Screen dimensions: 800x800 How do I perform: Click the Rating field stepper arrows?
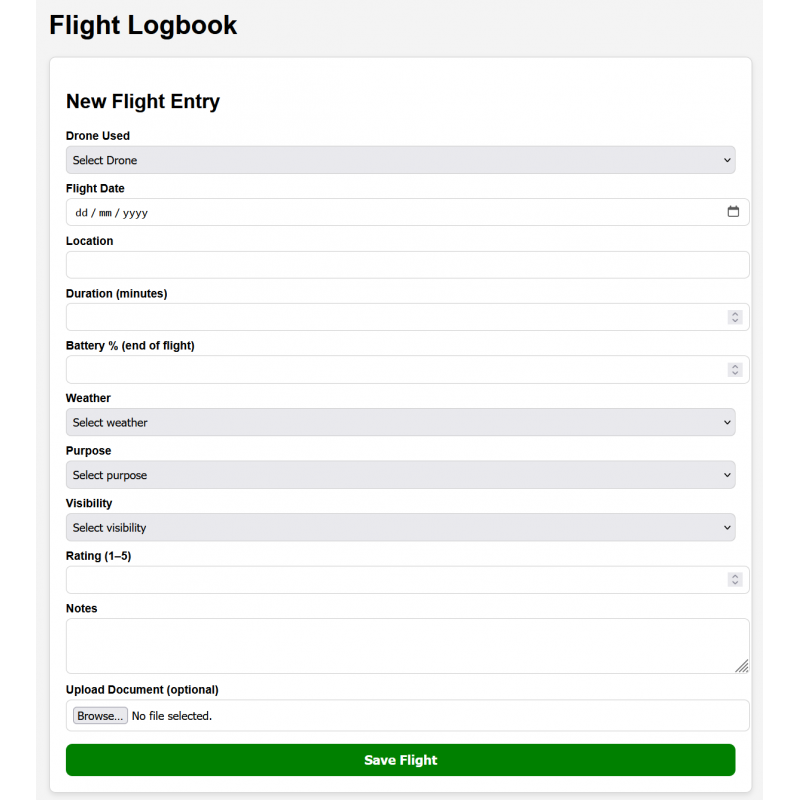735,580
